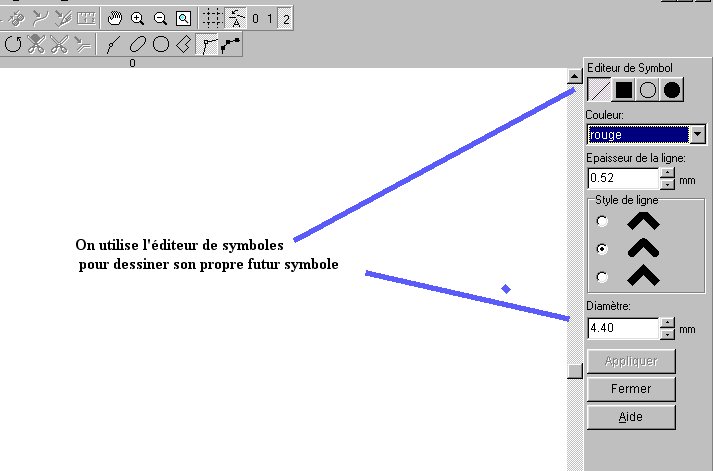
Task: Click the zoom in magnifier
Action: tap(138, 18)
